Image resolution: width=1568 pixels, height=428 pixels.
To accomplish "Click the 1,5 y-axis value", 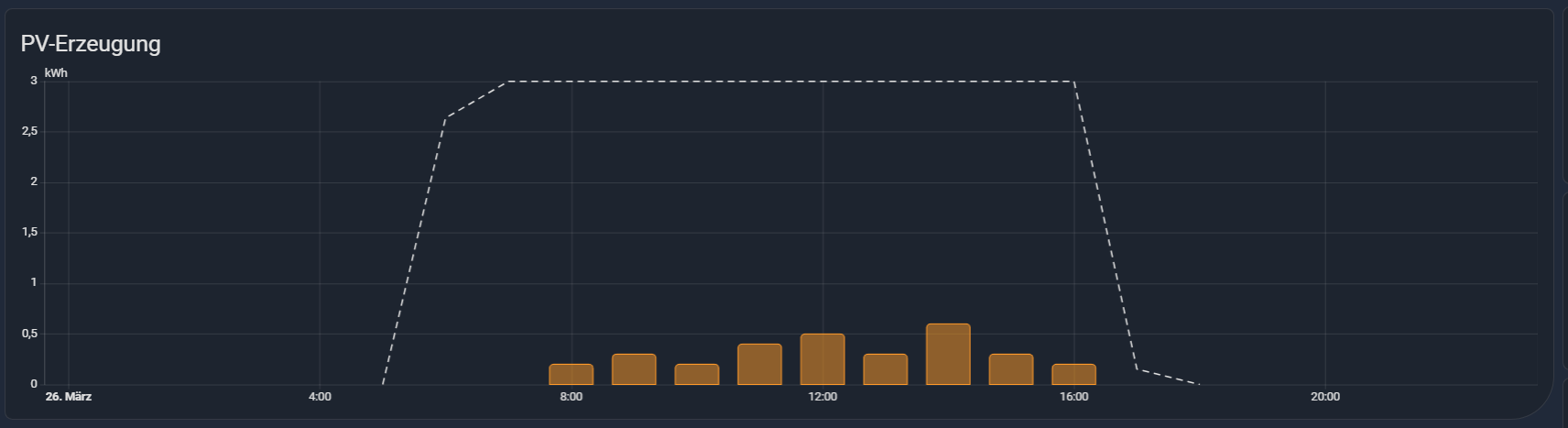I will (x=29, y=233).
